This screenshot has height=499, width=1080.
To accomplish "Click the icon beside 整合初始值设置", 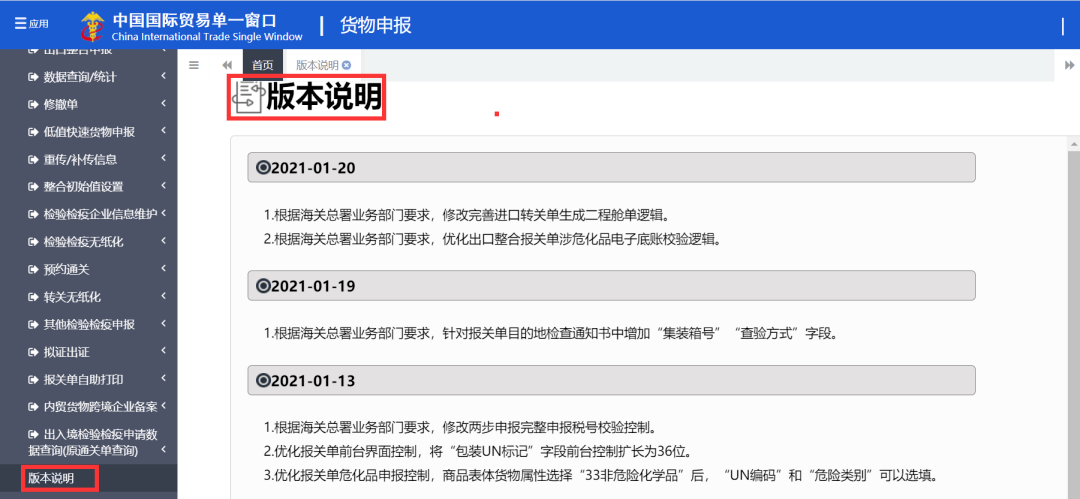I will click(x=32, y=187).
